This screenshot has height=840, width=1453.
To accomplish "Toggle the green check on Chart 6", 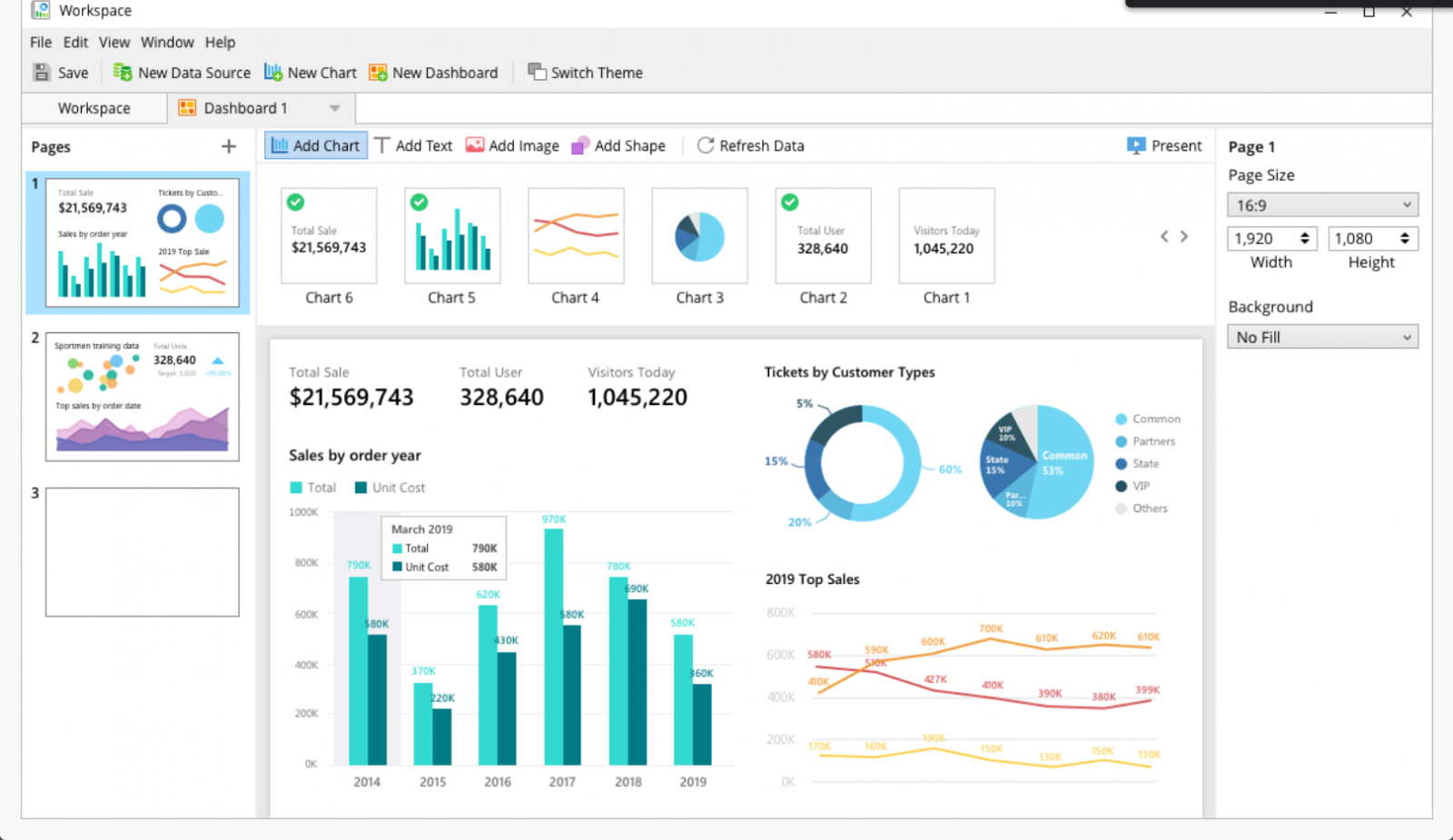I will 296,203.
